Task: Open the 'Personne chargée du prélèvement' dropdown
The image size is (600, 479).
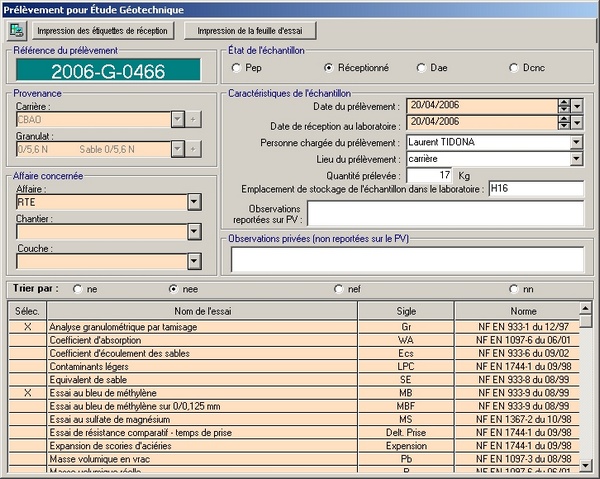Action: point(576,142)
